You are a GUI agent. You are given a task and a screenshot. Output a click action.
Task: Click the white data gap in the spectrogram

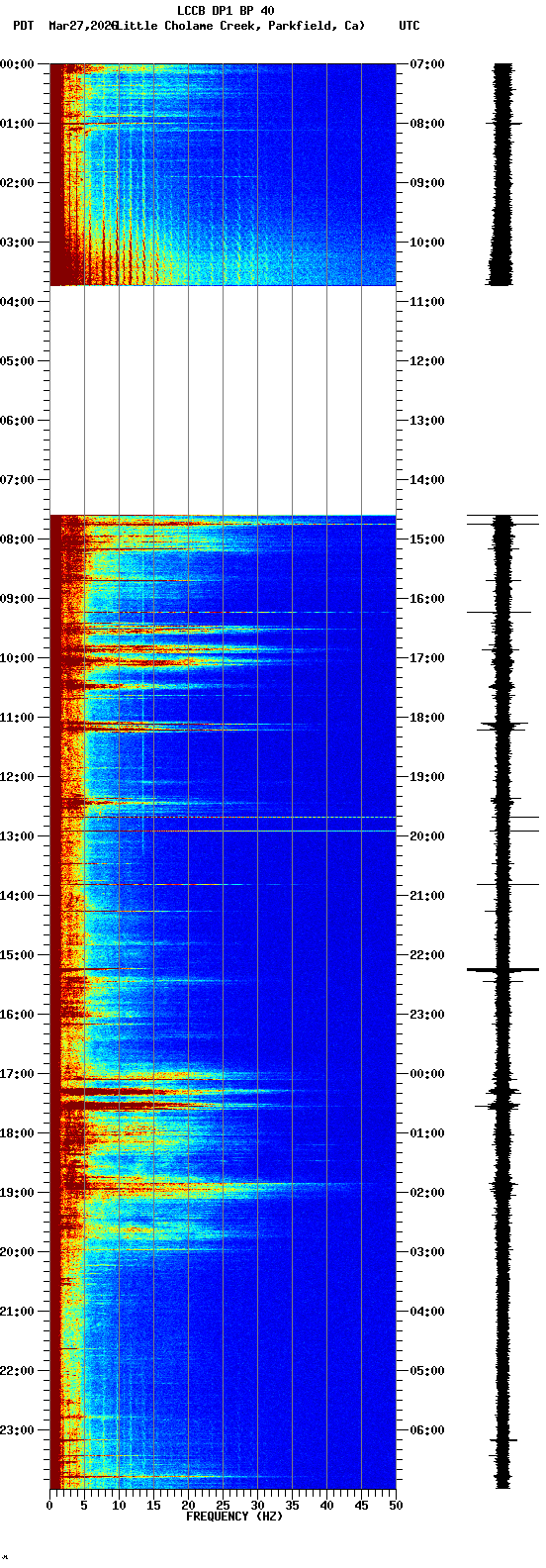223,400
